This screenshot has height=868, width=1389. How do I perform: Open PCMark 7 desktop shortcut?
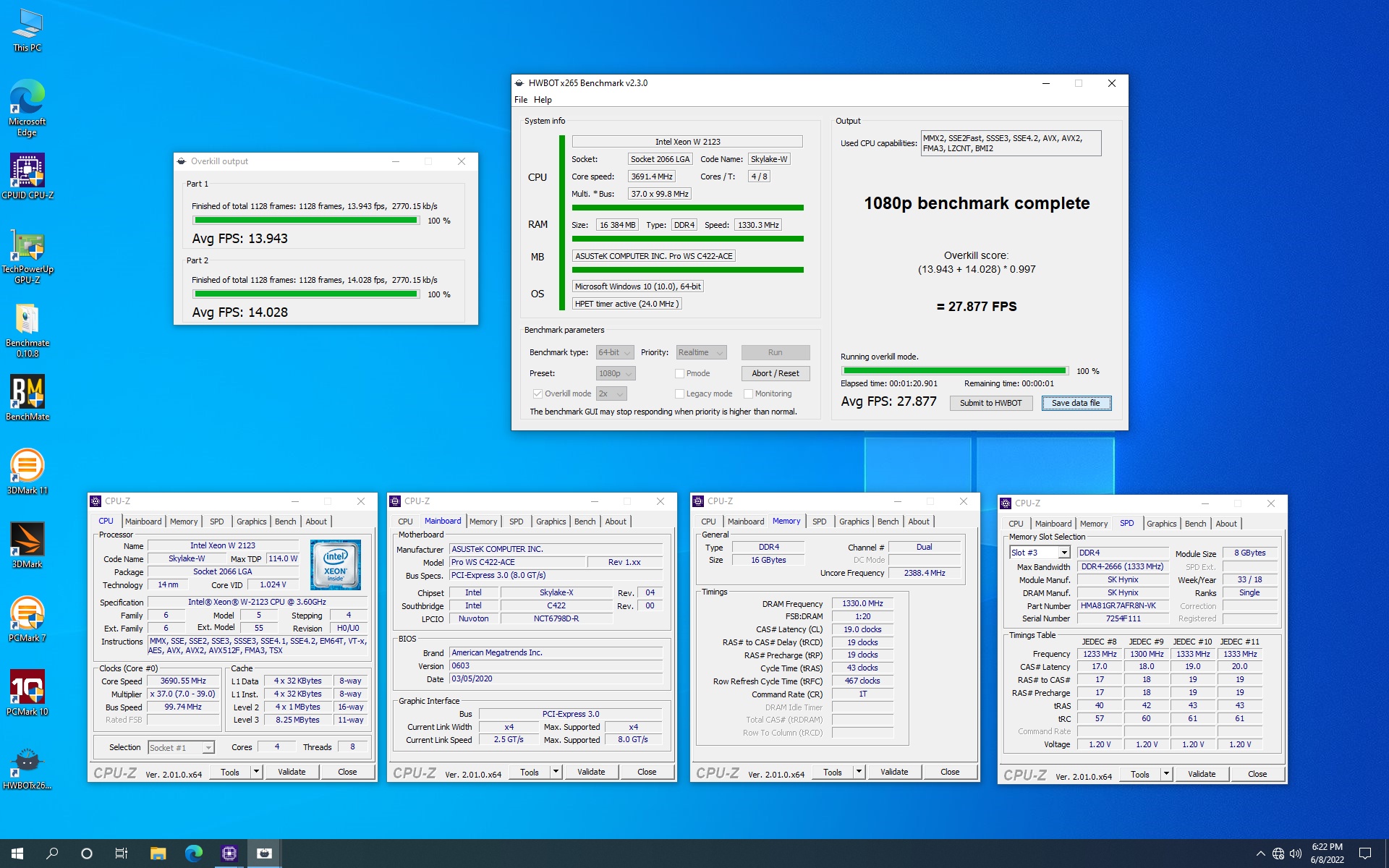tap(27, 618)
